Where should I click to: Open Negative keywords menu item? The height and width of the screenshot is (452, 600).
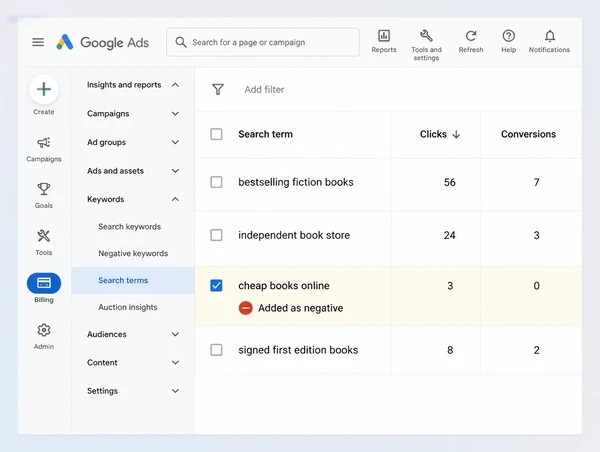(x=133, y=253)
